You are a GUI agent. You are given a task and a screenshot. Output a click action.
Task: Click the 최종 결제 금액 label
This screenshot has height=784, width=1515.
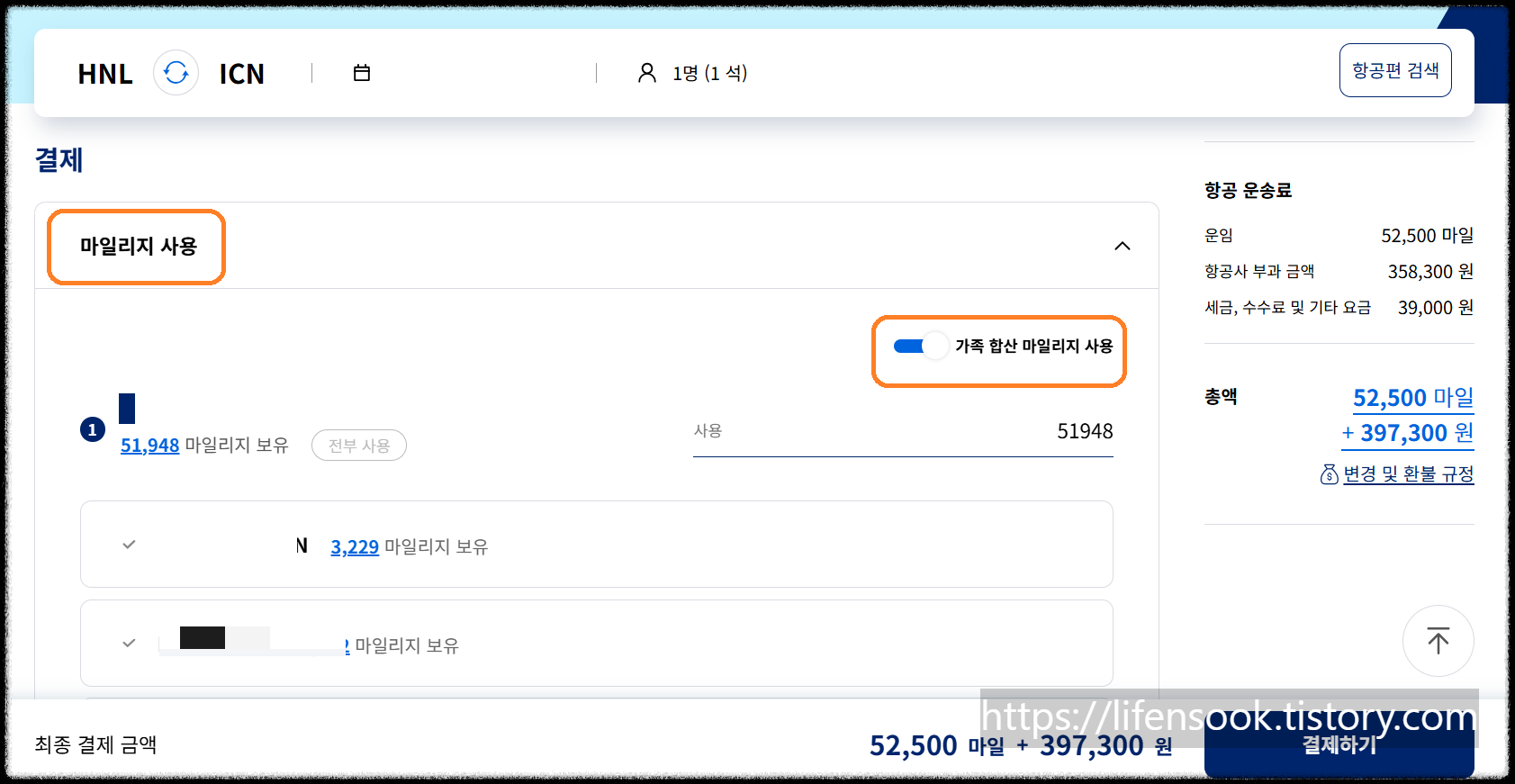(95, 744)
